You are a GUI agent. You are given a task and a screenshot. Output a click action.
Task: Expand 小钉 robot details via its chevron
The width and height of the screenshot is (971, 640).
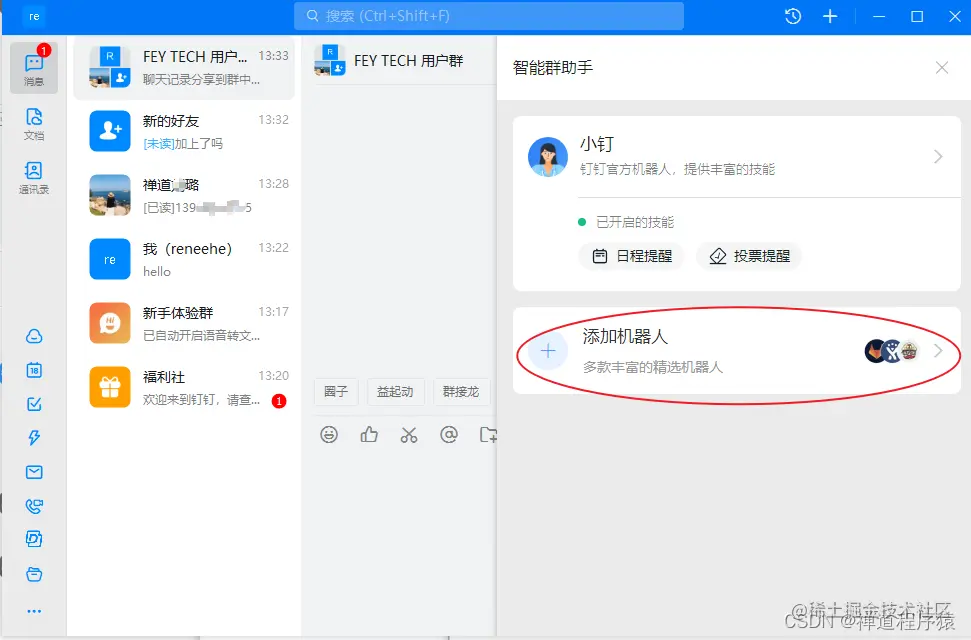[937, 156]
